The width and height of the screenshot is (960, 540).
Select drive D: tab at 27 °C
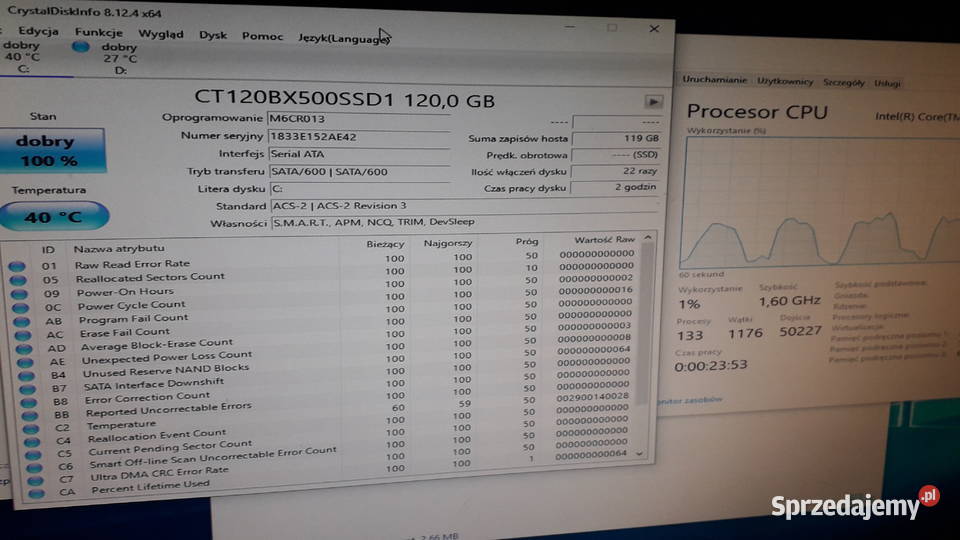tap(119, 59)
